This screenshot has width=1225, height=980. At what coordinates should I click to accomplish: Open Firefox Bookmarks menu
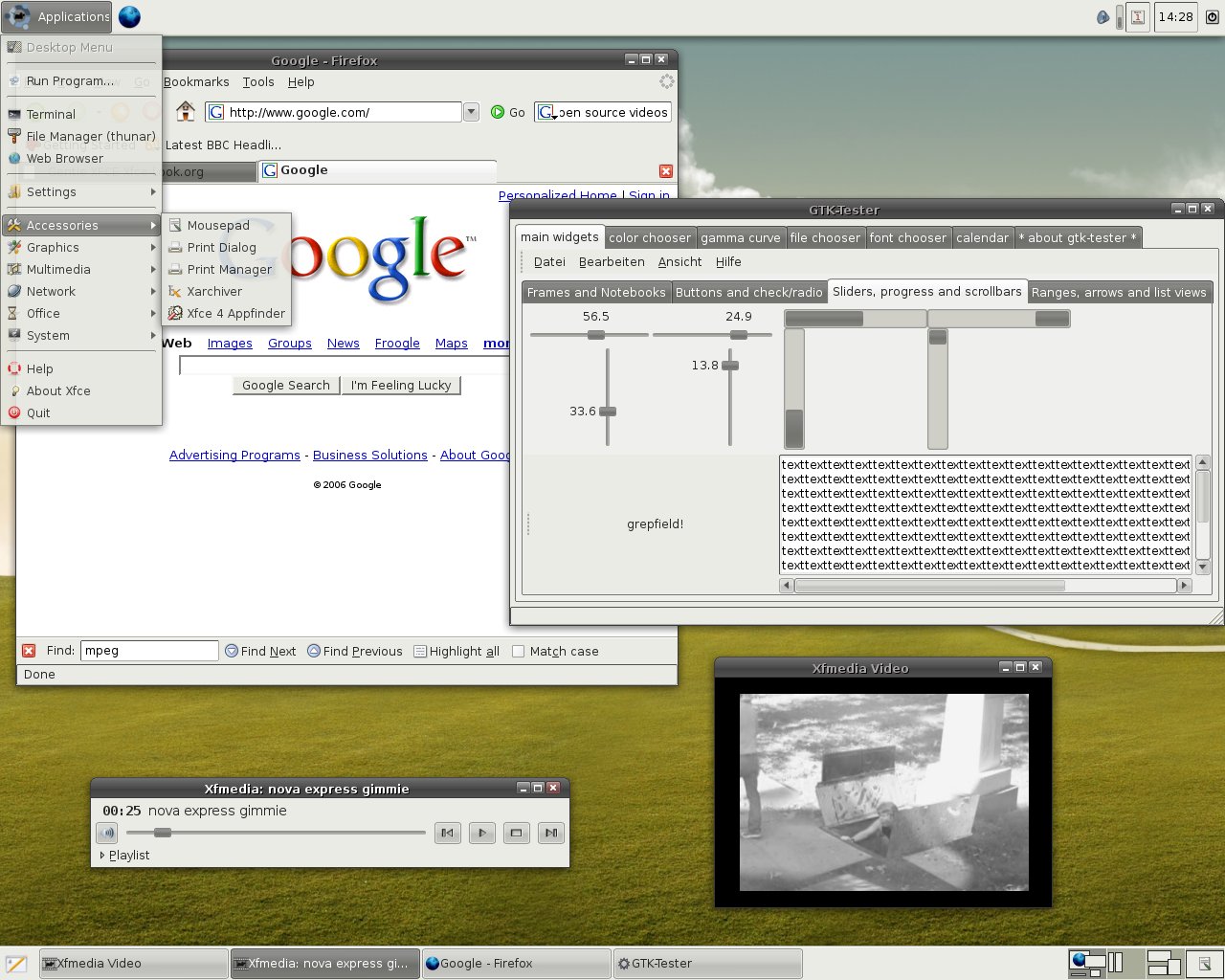coord(196,82)
